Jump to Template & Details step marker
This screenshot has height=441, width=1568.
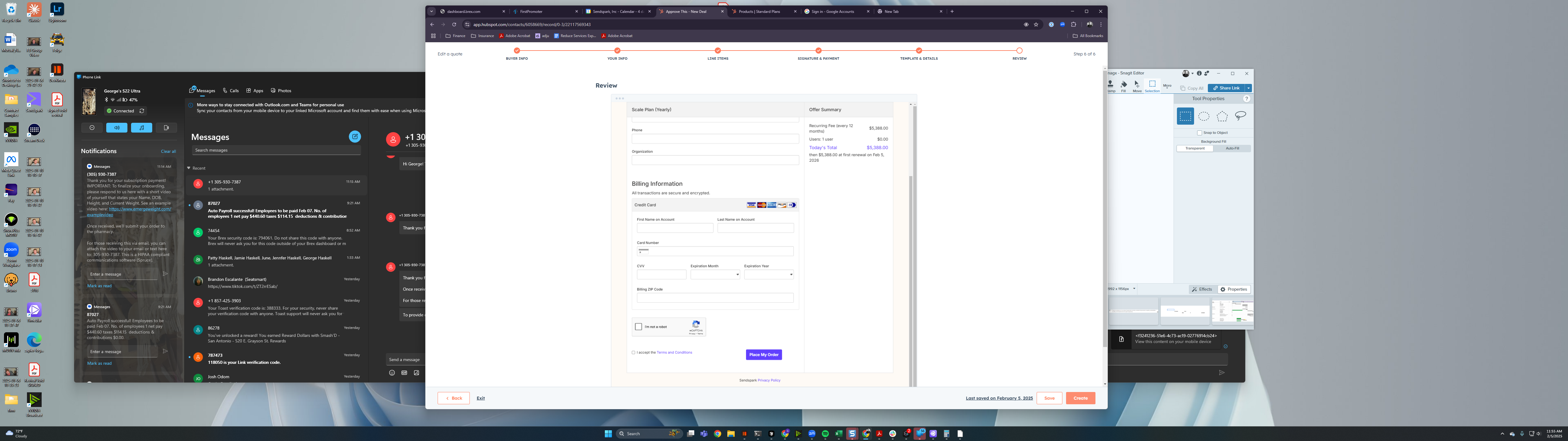[x=919, y=51]
